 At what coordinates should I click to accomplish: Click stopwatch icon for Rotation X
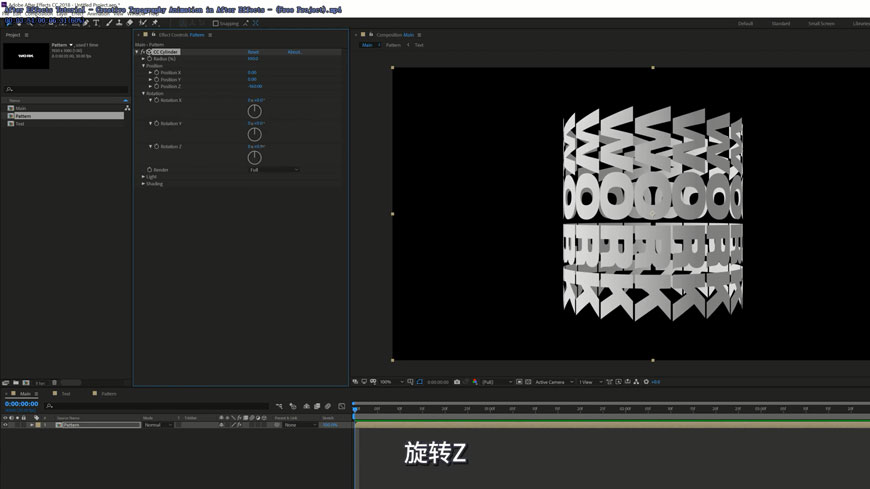[156, 100]
